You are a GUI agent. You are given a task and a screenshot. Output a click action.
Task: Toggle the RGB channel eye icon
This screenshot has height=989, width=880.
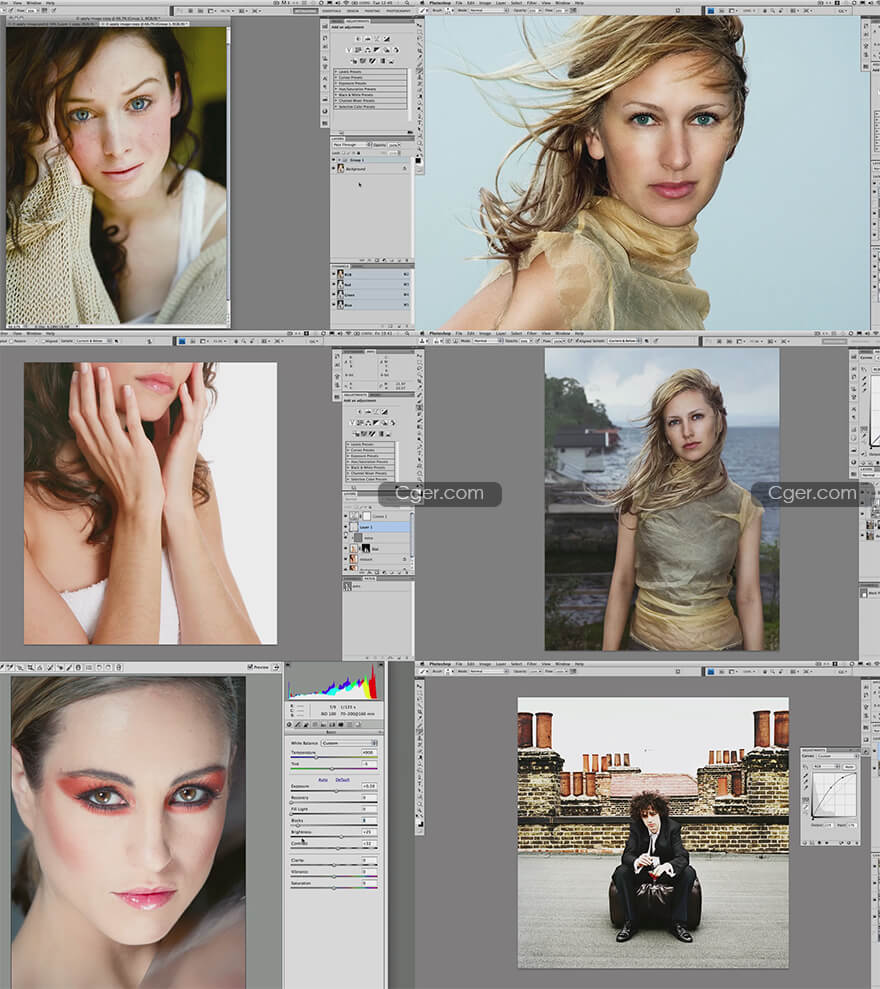[x=334, y=274]
